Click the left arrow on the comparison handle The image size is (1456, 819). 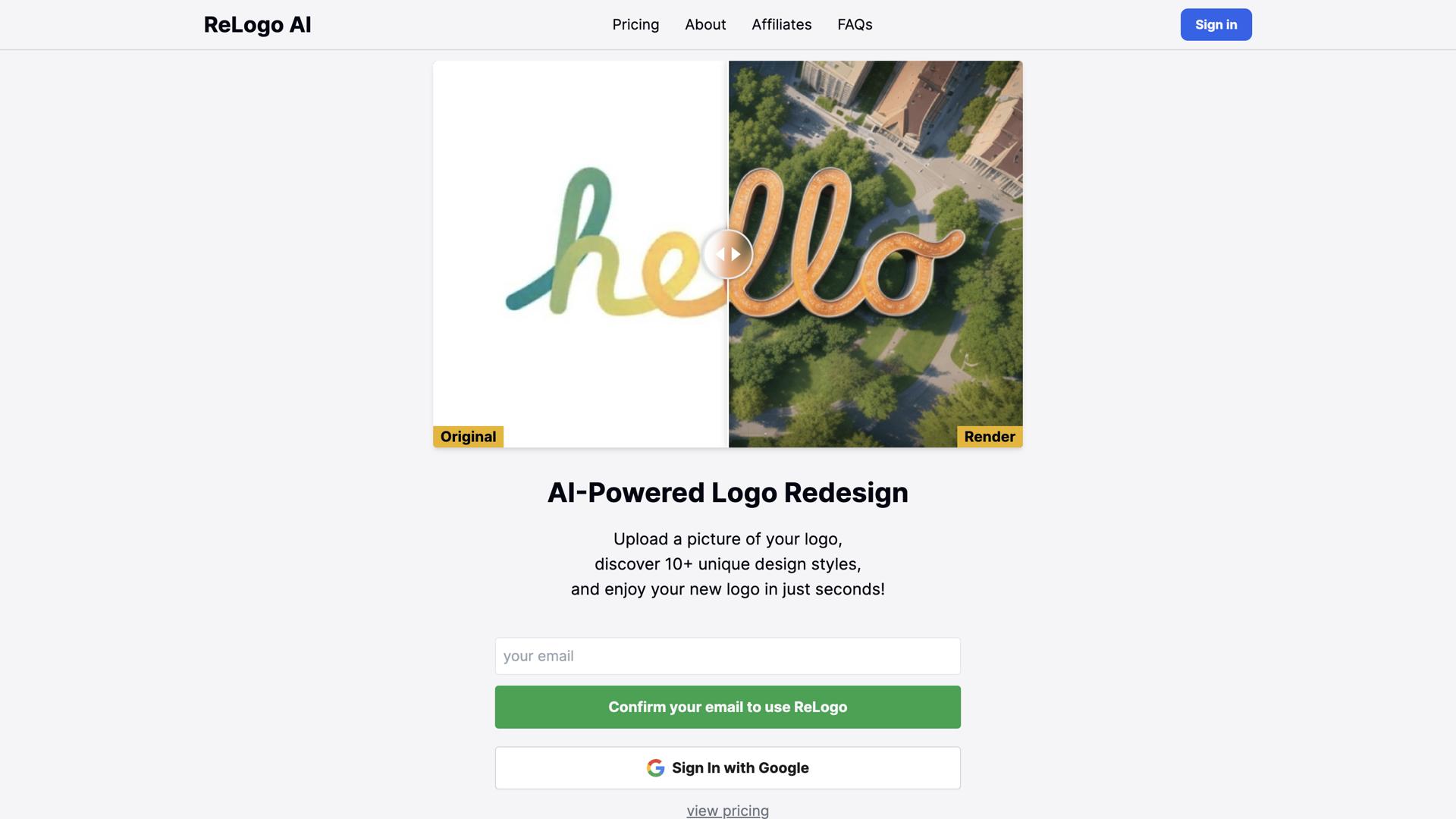pyautogui.click(x=720, y=254)
